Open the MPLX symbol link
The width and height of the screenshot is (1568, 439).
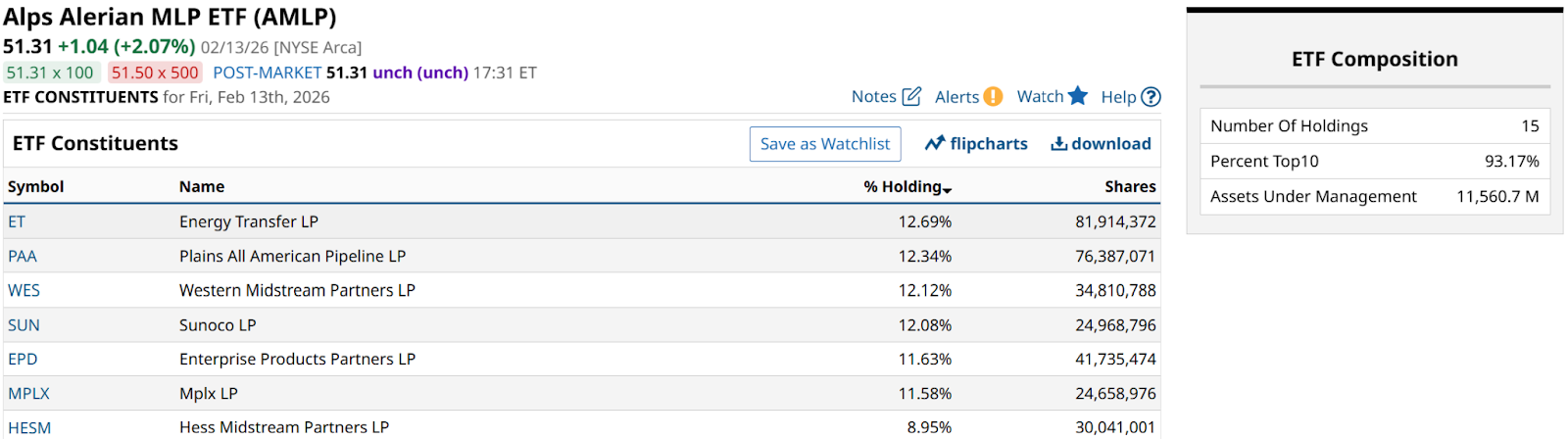pyautogui.click(x=29, y=393)
